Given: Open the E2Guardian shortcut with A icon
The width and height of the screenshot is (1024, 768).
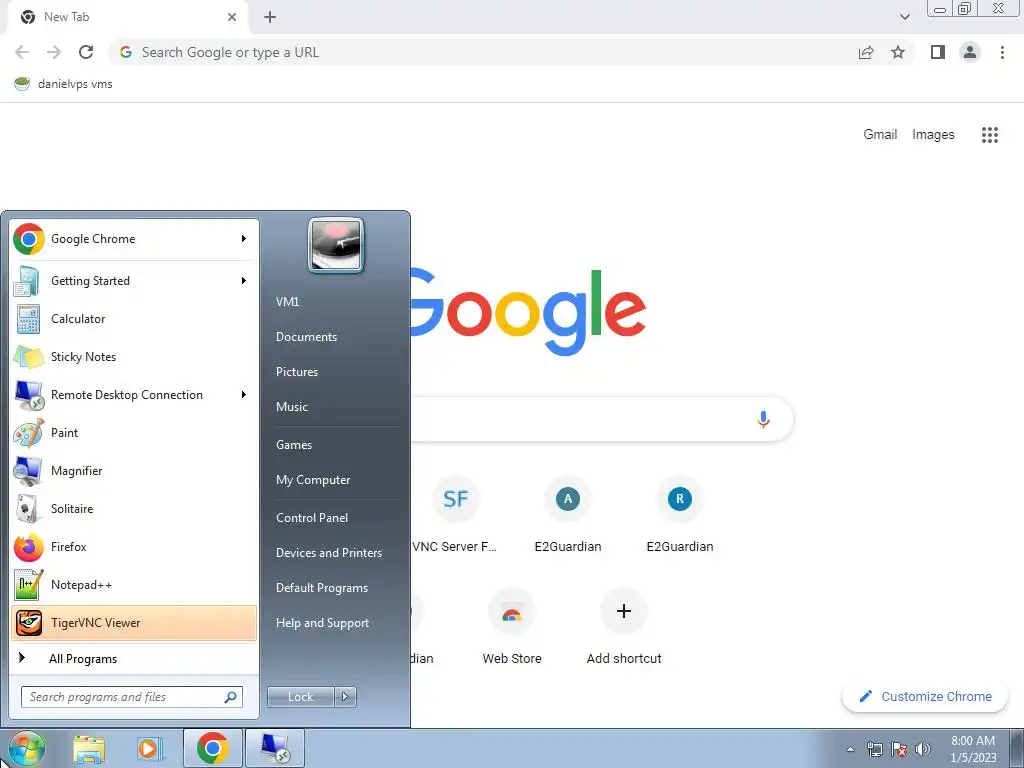Looking at the screenshot, I should pos(568,516).
